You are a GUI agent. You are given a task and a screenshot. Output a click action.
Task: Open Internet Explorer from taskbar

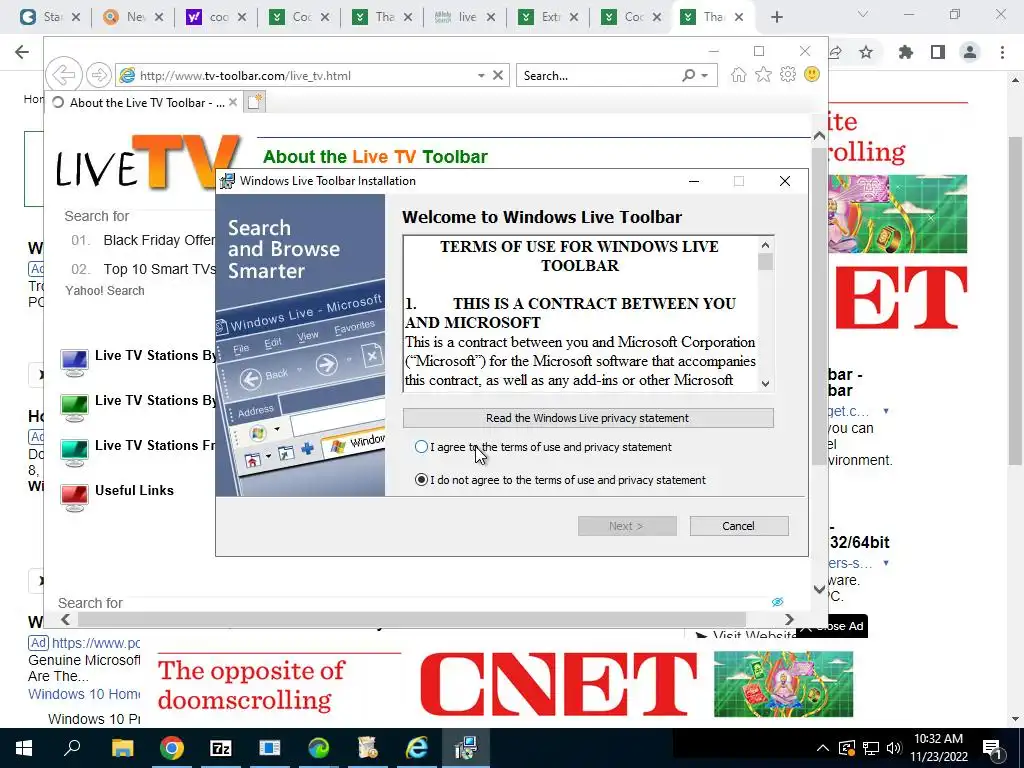(417, 748)
